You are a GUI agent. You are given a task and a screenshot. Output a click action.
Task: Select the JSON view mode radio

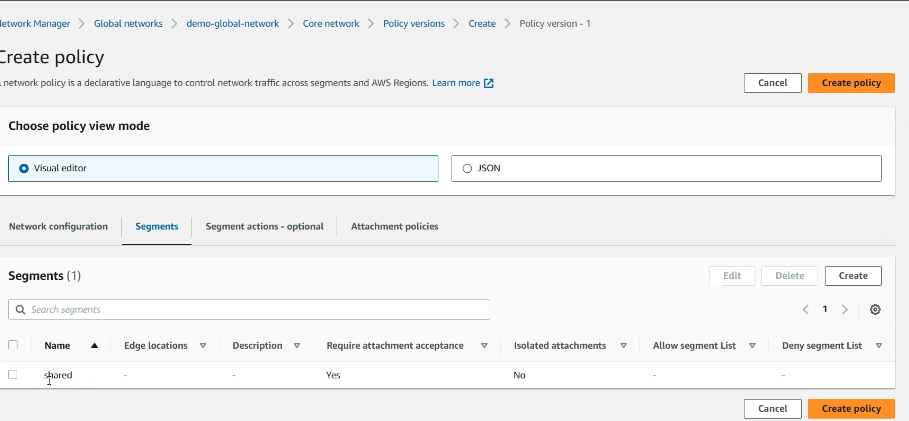467,168
